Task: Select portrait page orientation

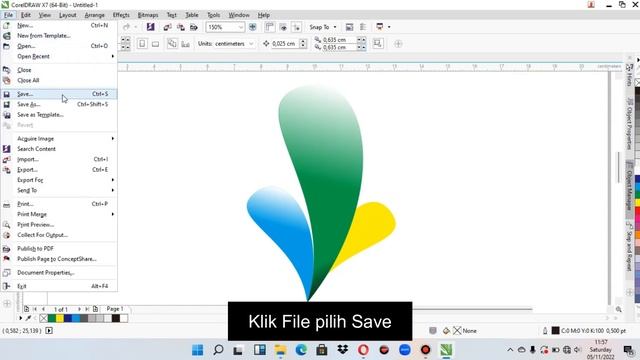Action: click(x=142, y=44)
